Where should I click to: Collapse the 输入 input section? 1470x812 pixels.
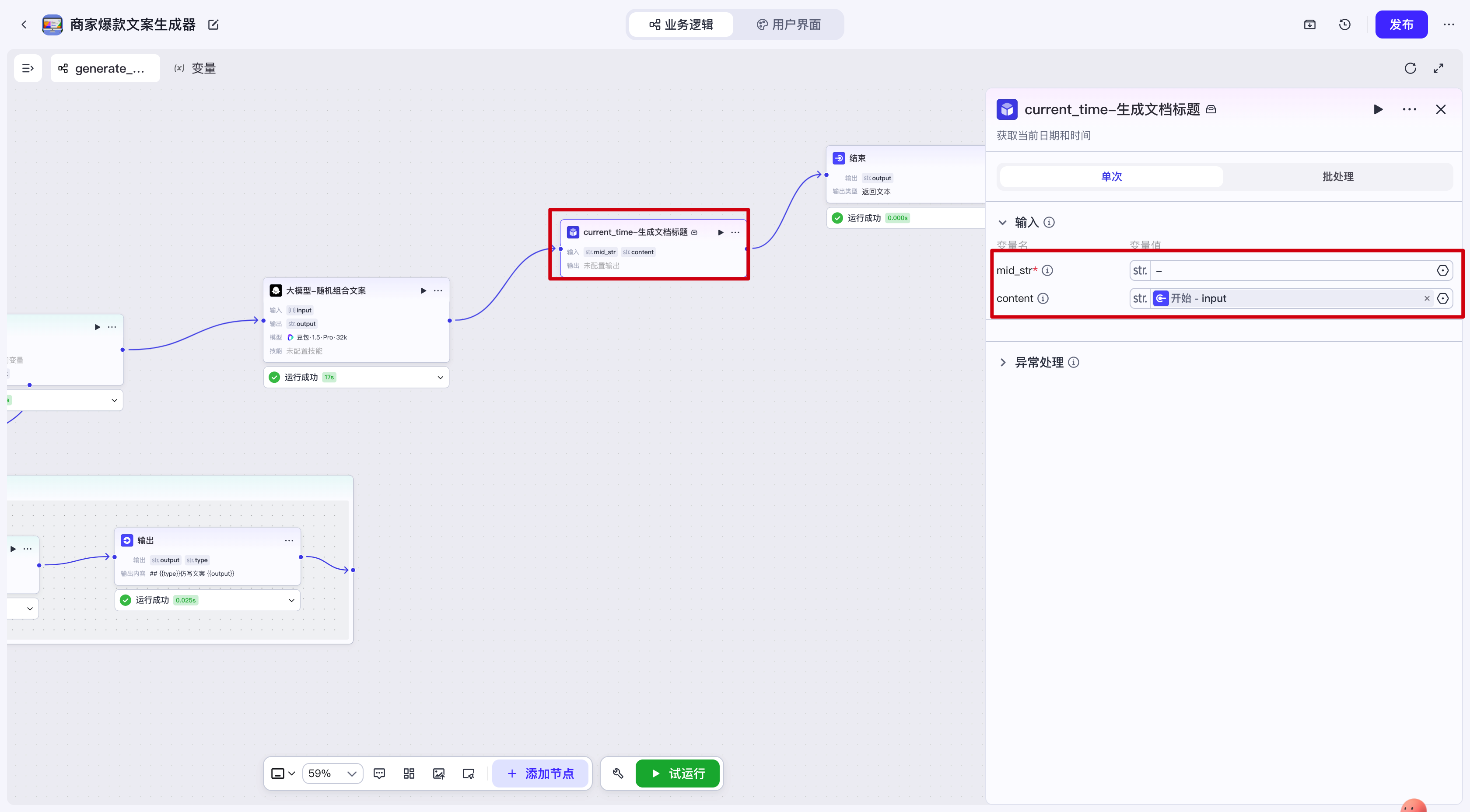point(1003,223)
